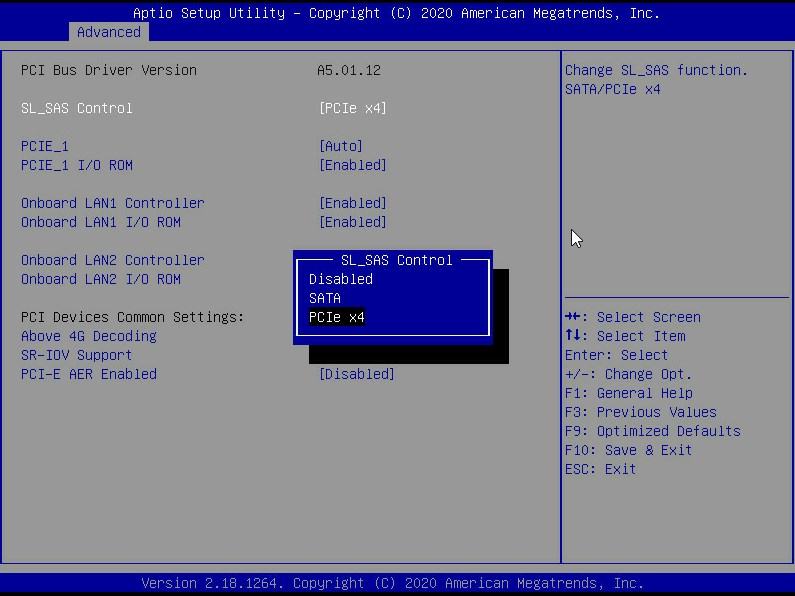795x596 pixels.
Task: Click the Enter: Select hint
Action: [x=617, y=355]
